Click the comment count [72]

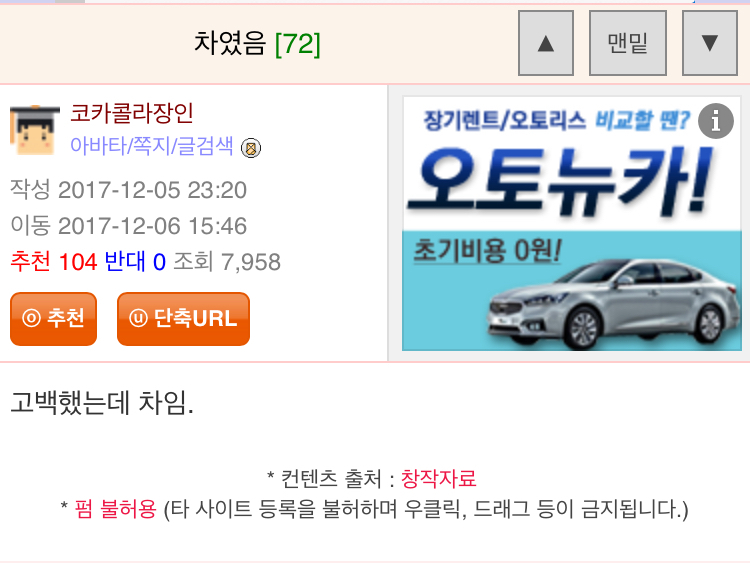tap(298, 44)
